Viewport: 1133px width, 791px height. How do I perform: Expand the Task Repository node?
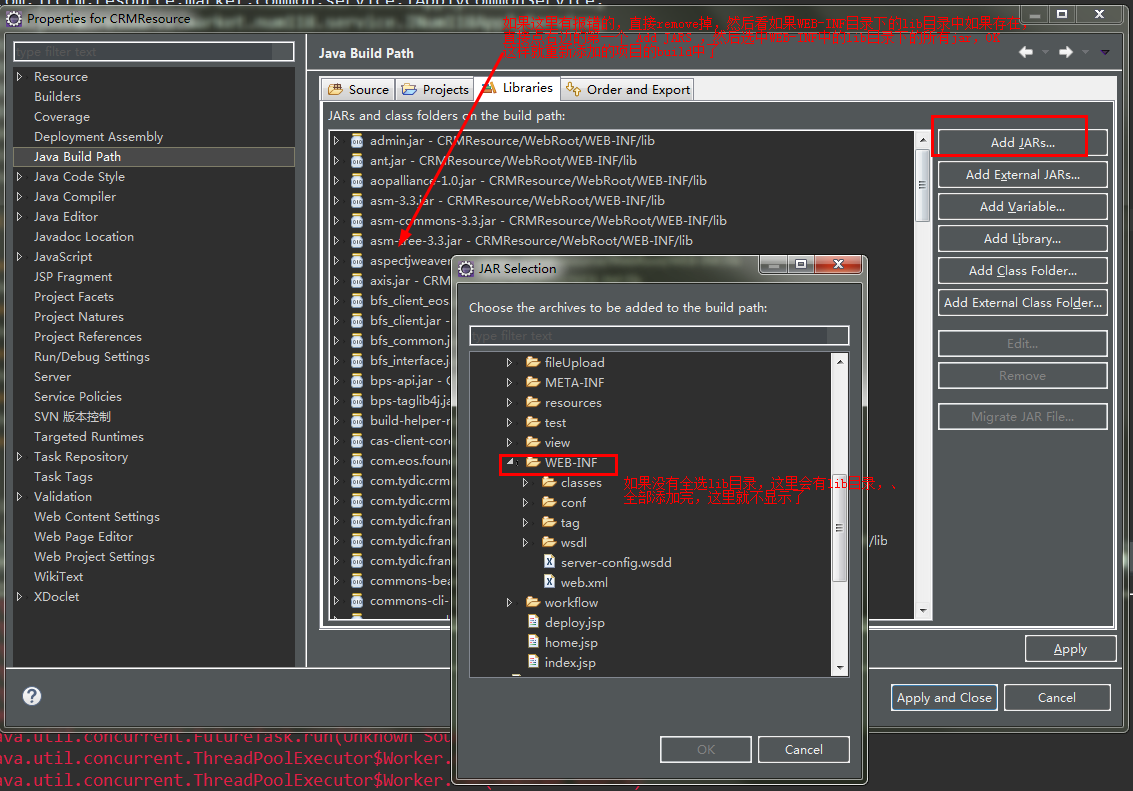pos(20,457)
